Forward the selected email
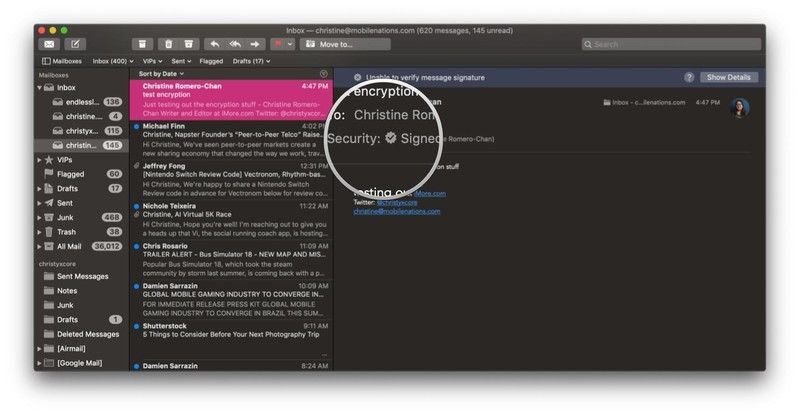Image resolution: width=800 pixels, height=415 pixels. click(x=255, y=44)
